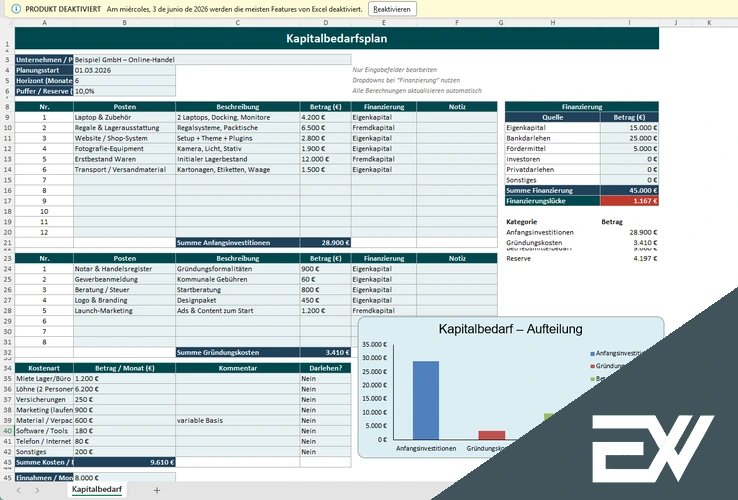Viewport: 738px width, 500px height.
Task: Click the Investoren amount cell showing 0 €
Action: pyautogui.click(x=629, y=159)
